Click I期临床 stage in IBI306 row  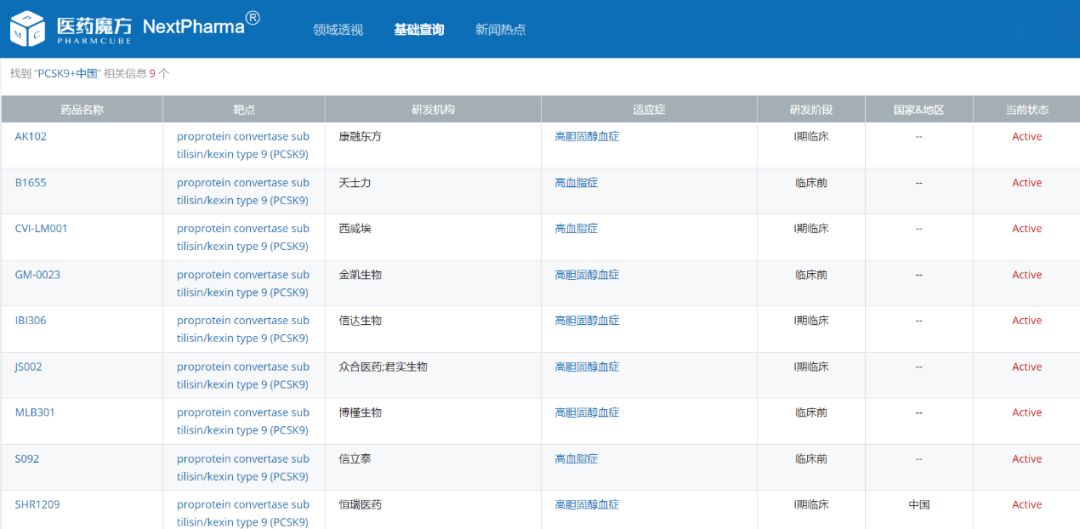pyautogui.click(x=811, y=320)
